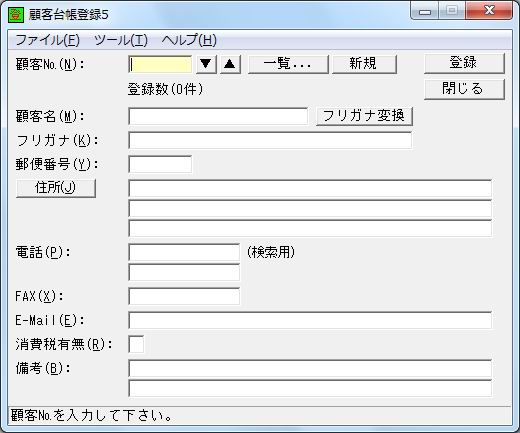The image size is (520, 433).
Task: Click the フリガナ変換 button
Action: [364, 116]
